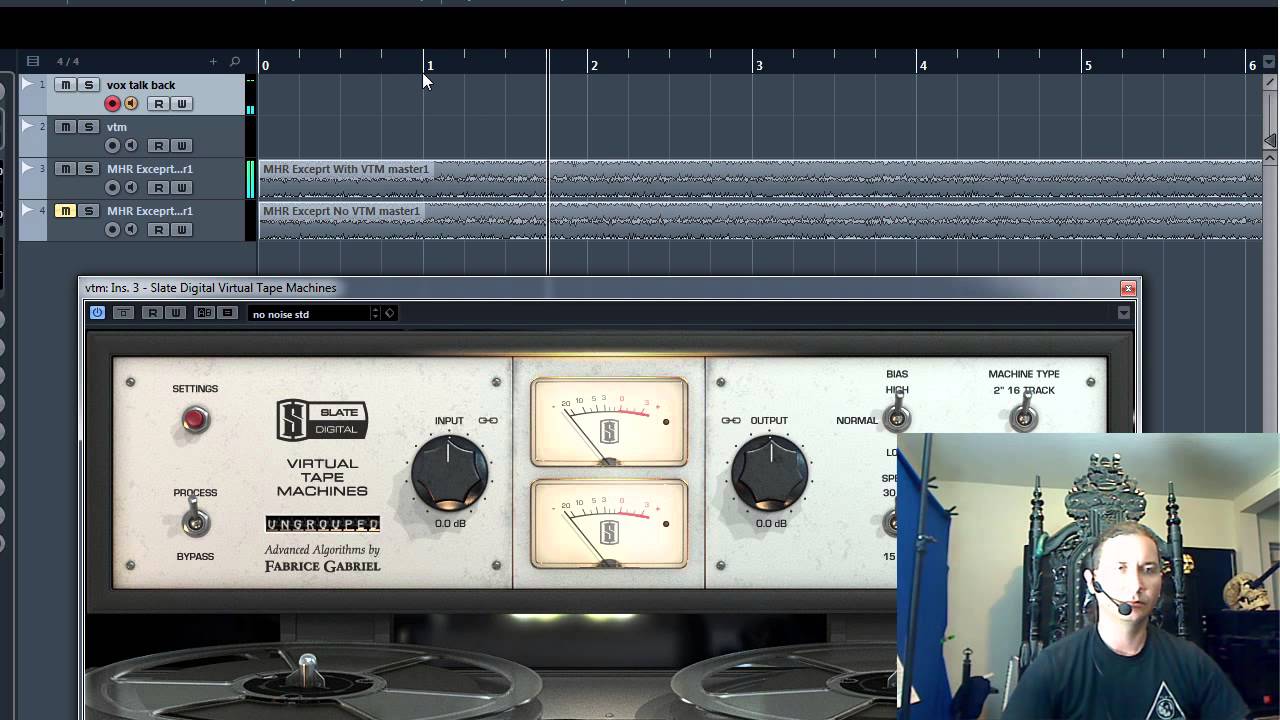This screenshot has height=720, width=1280.
Task: Toggle write automation on vox talk back
Action: coord(182,104)
